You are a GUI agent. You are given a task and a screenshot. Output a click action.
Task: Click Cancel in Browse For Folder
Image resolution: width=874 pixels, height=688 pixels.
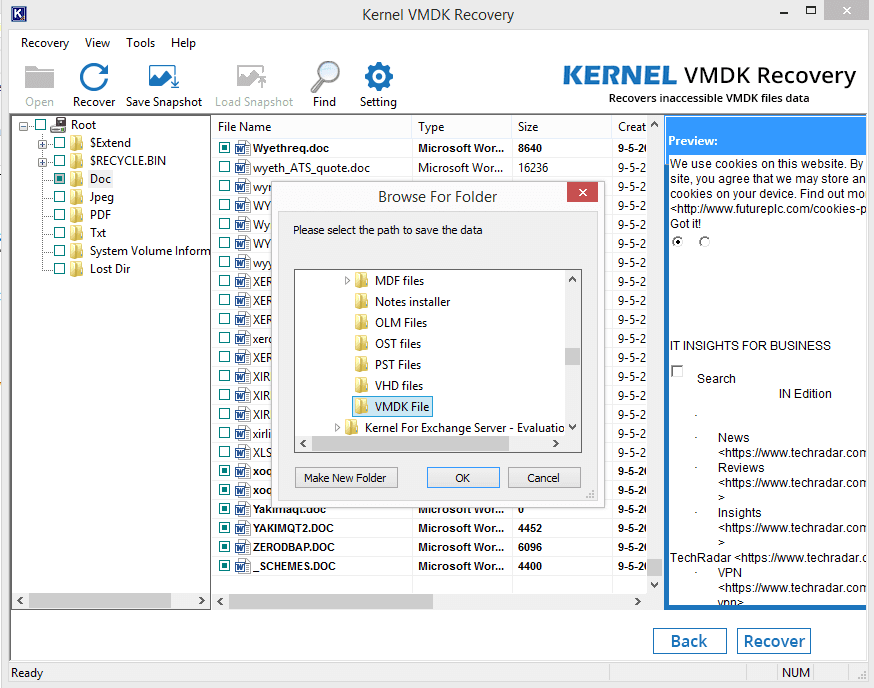(x=543, y=478)
